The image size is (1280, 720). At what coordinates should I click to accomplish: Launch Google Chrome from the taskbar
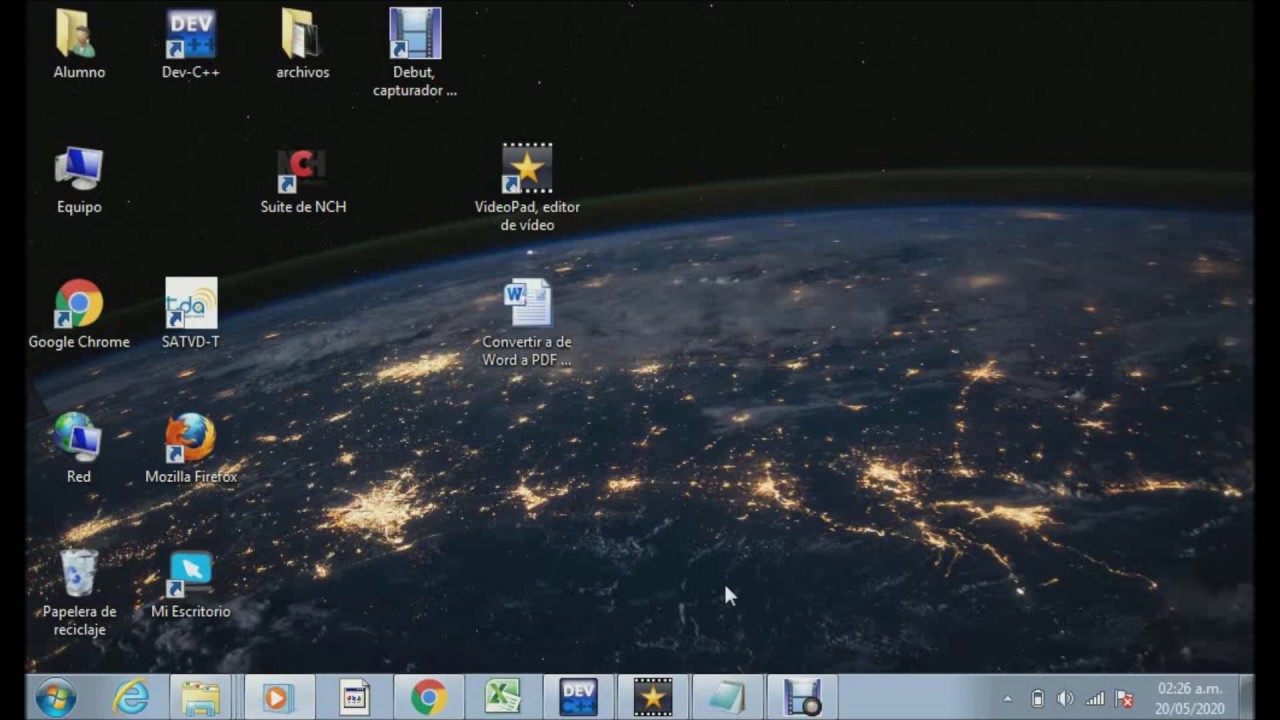pyautogui.click(x=429, y=697)
